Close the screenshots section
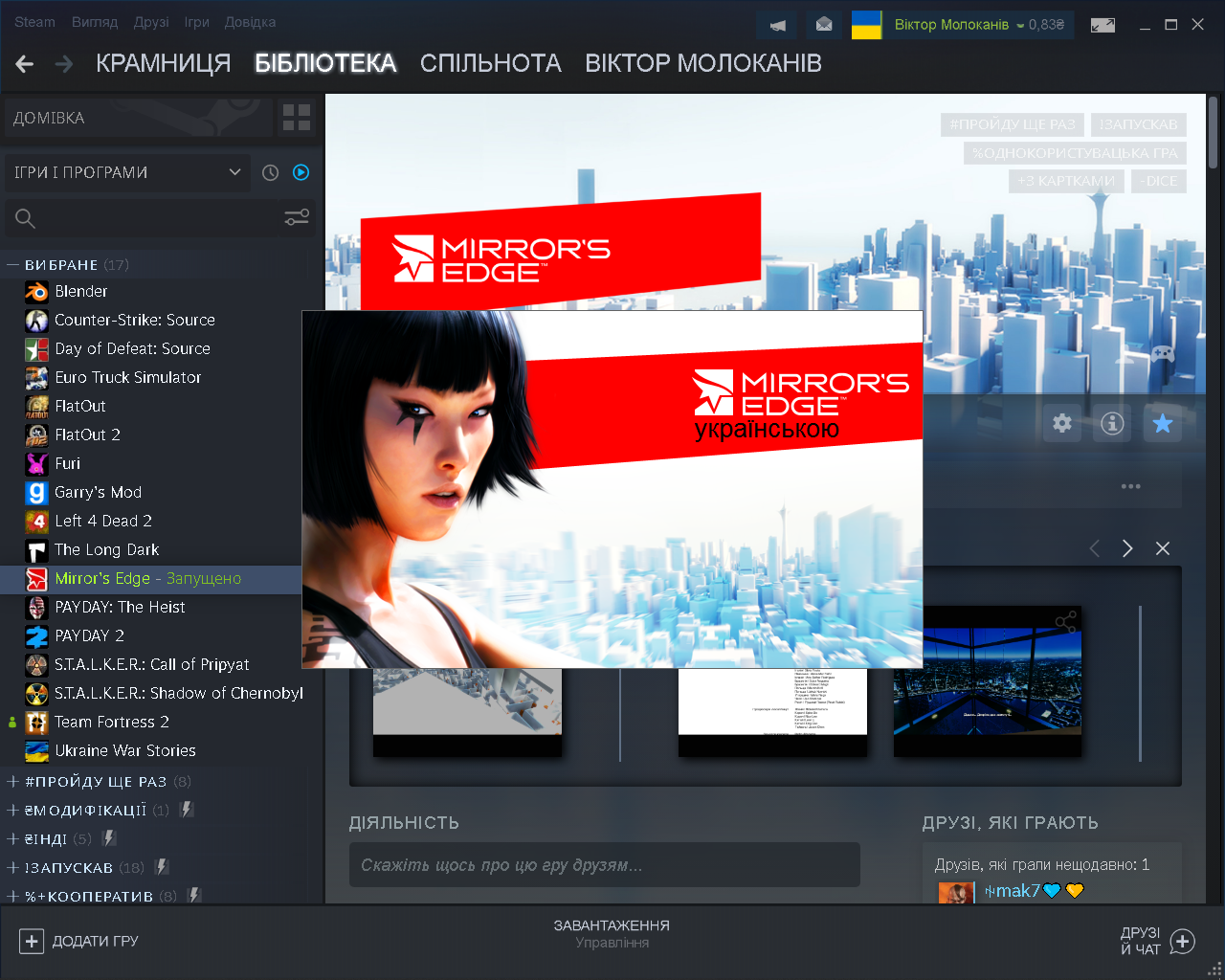 tap(1163, 548)
